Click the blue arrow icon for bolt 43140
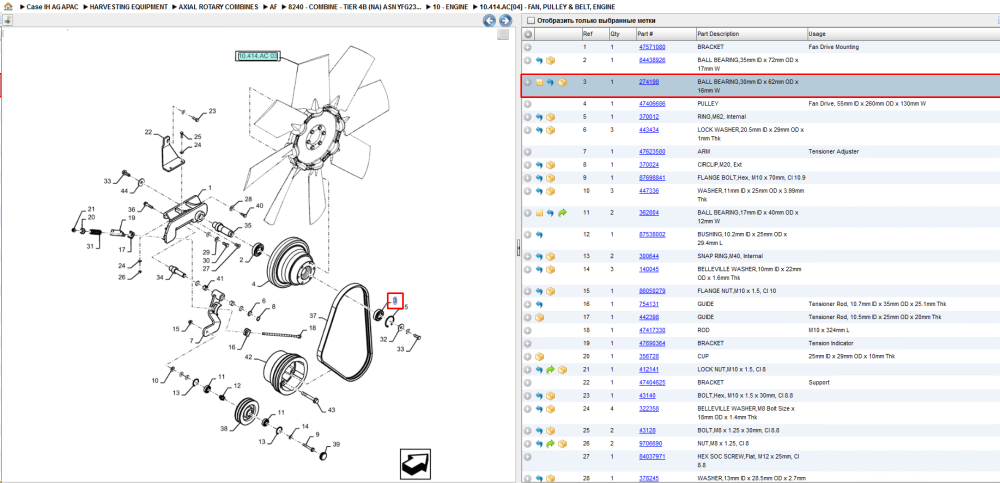 539,396
